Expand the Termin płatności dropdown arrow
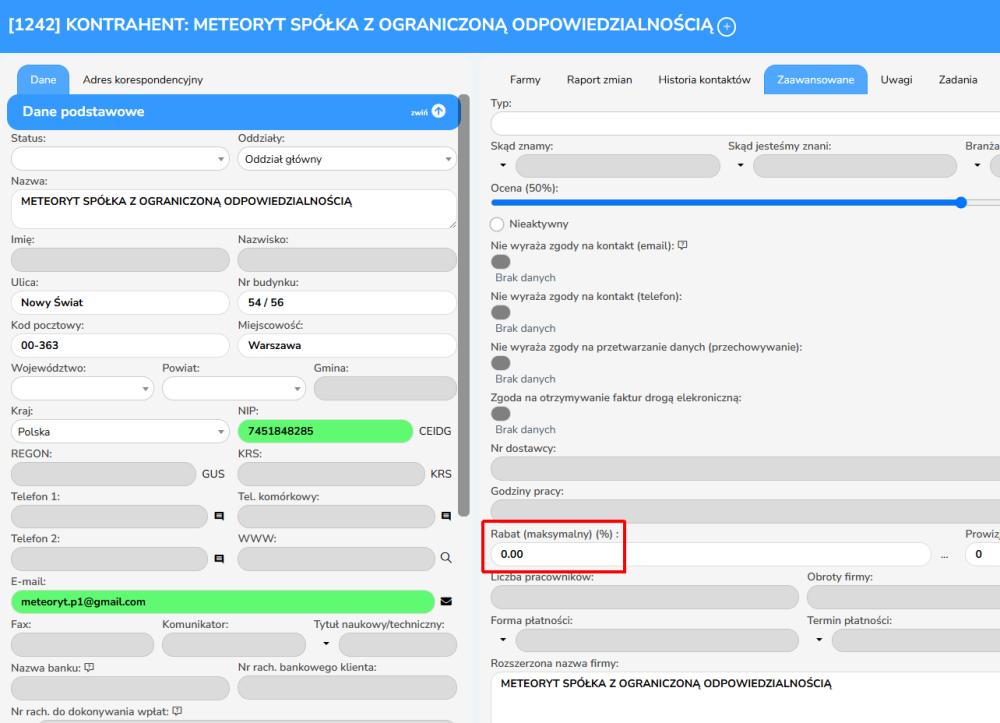The height and width of the screenshot is (723, 1000). [x=819, y=640]
